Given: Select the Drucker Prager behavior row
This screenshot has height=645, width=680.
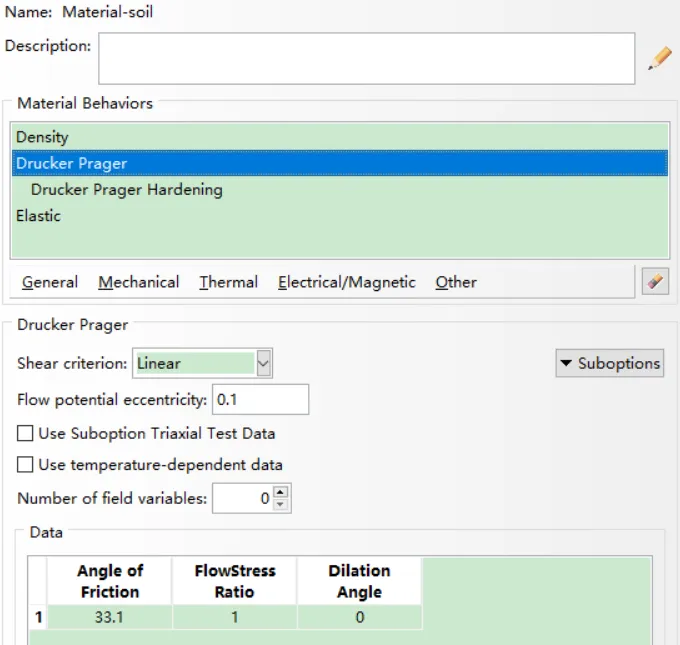Looking at the screenshot, I should [340, 163].
